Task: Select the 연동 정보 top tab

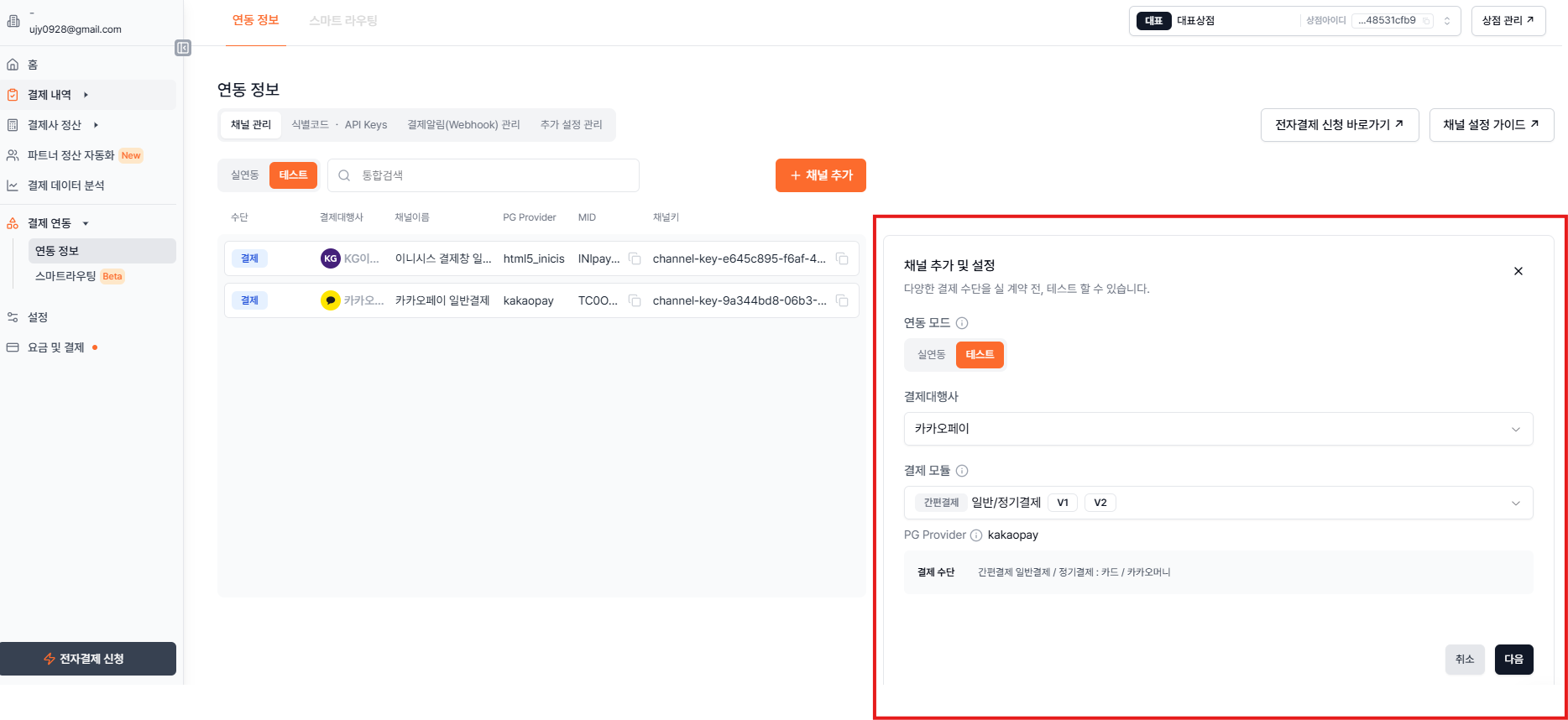Action: tap(256, 20)
